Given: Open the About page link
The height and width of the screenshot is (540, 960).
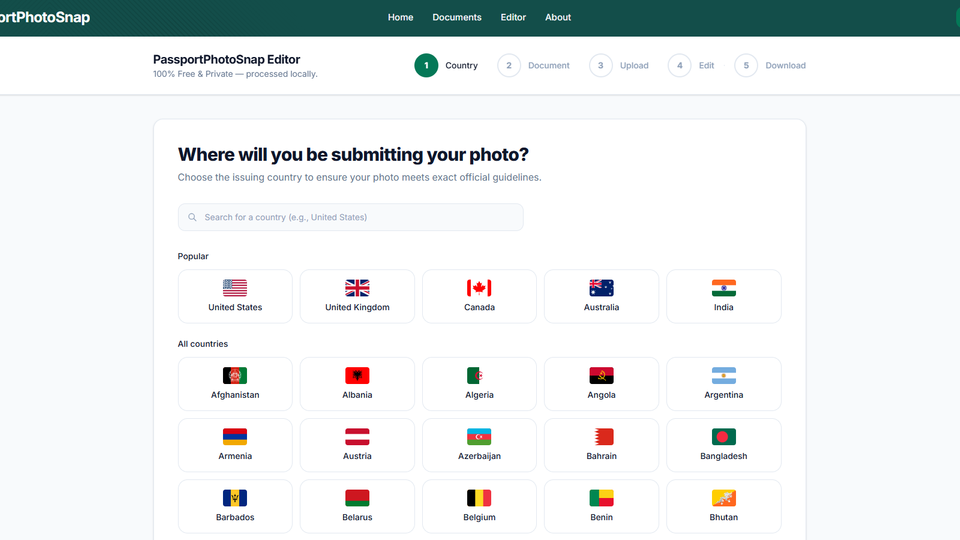Looking at the screenshot, I should click(558, 17).
